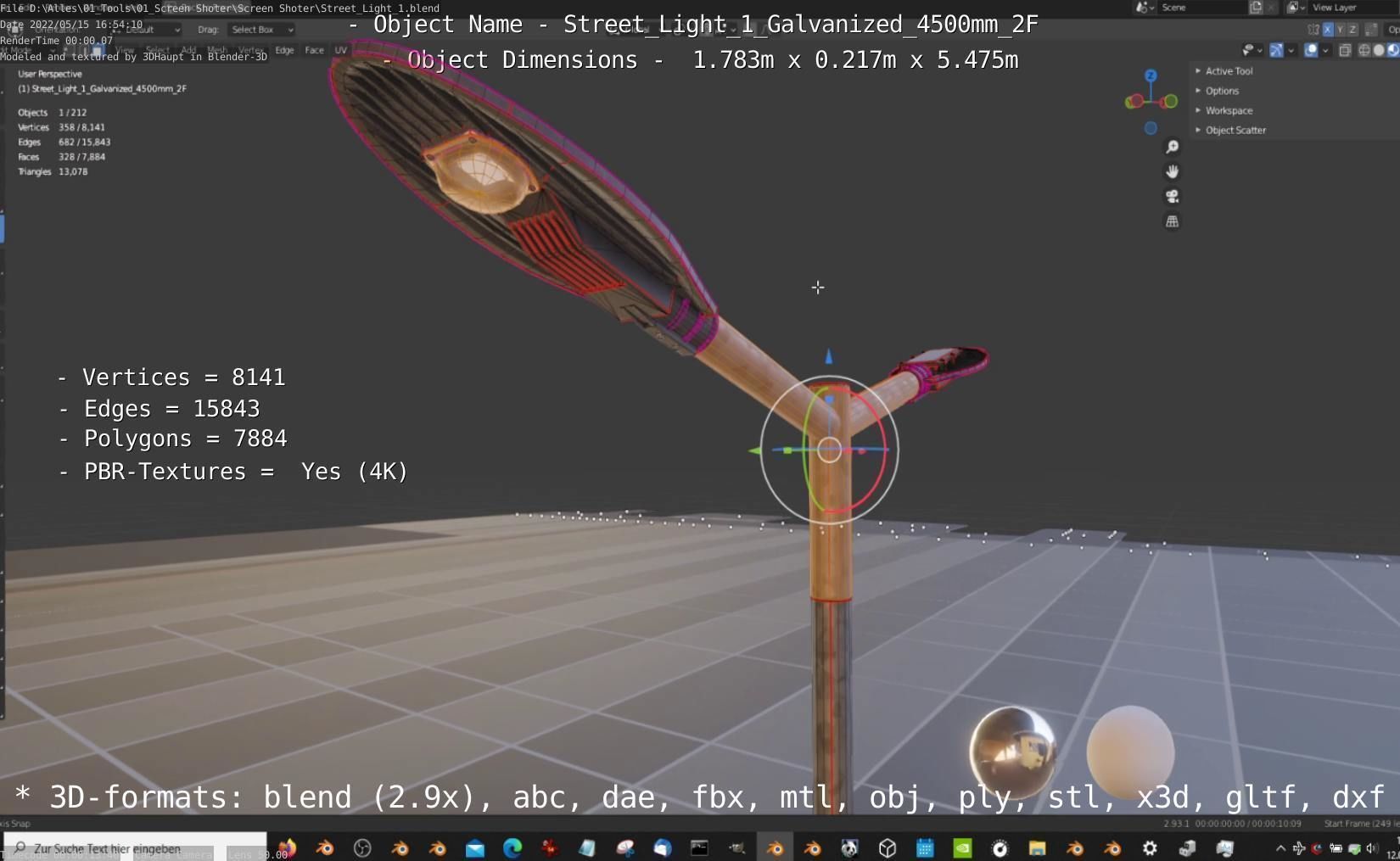Open the gizmo options dropdown arrow
1400x861 pixels.
coord(1291,50)
